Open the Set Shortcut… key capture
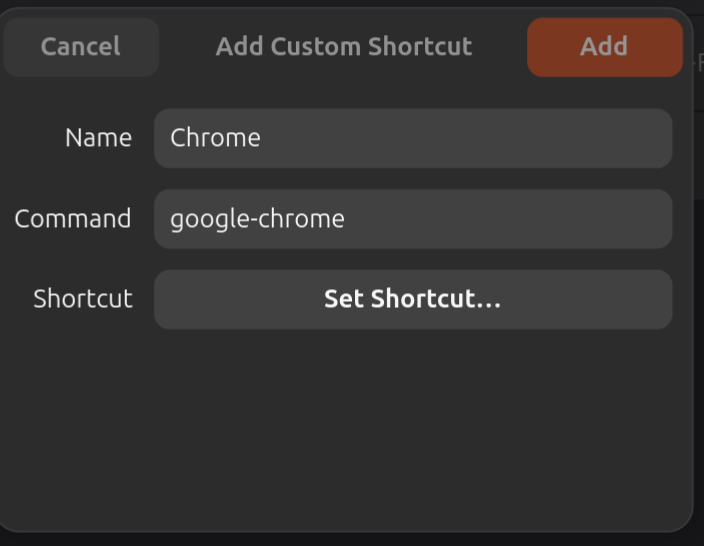The height and width of the screenshot is (546, 704). [x=413, y=299]
